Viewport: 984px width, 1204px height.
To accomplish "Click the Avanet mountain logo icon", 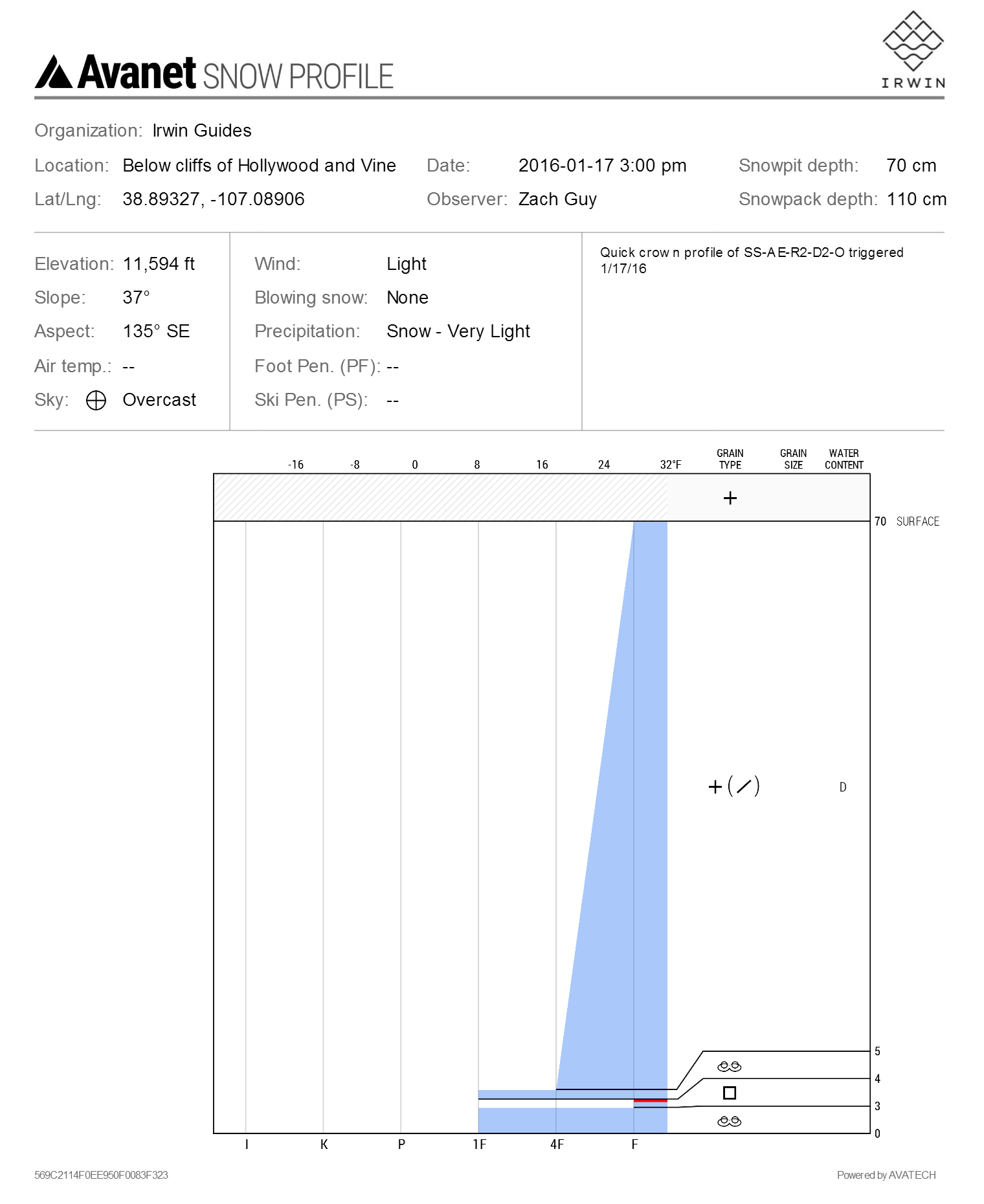I will (x=54, y=71).
